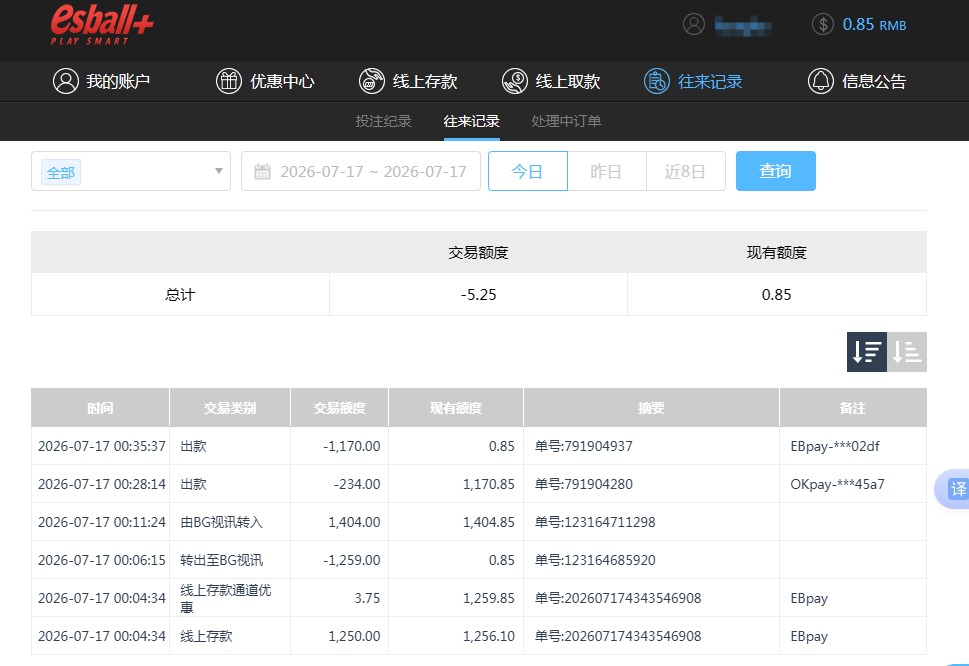Click total 交易额度 value -5.25

coord(478,295)
